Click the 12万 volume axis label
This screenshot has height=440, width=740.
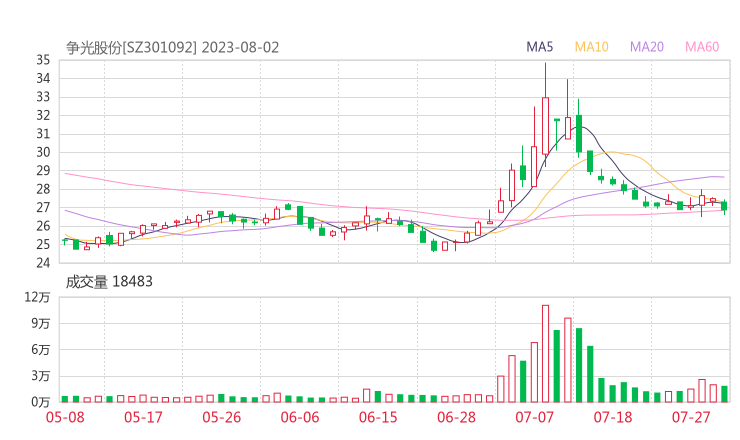[37, 297]
